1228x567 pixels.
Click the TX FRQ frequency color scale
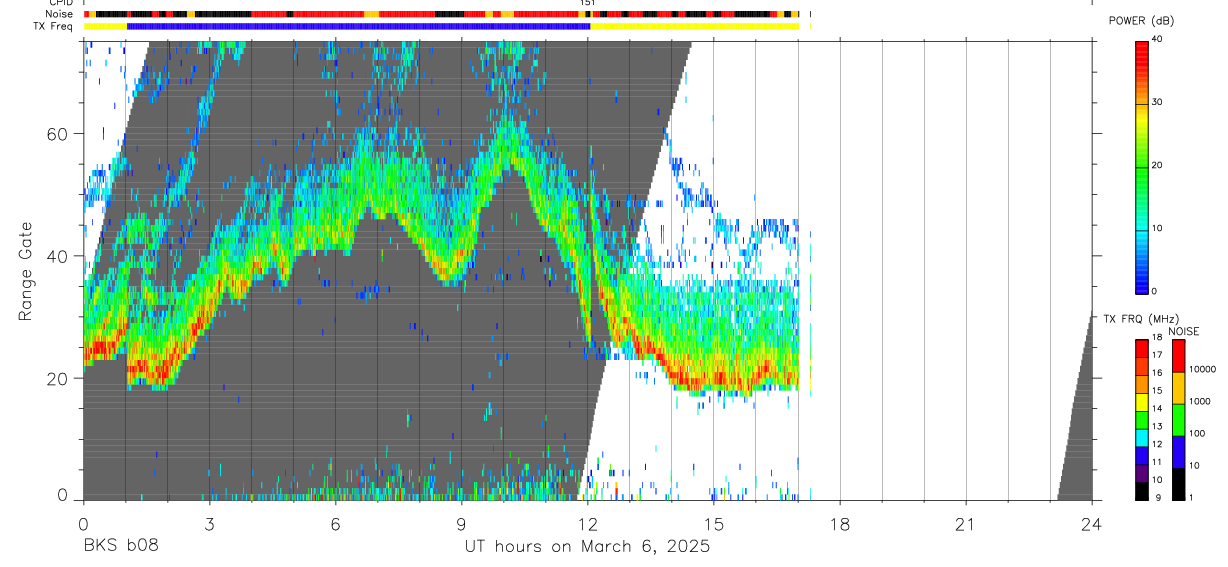pyautogui.click(x=1142, y=420)
